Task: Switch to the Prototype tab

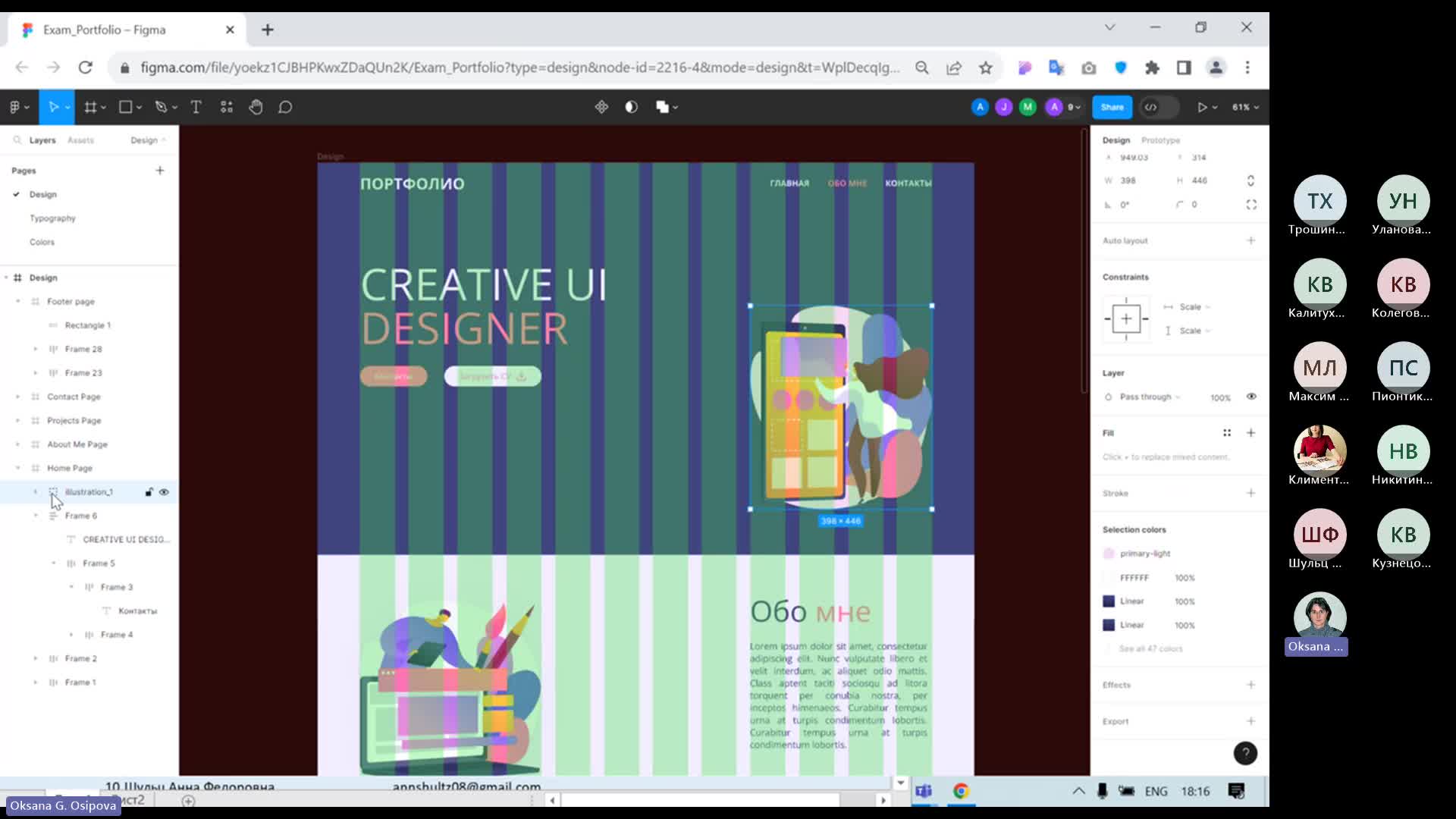Action: pos(1160,140)
